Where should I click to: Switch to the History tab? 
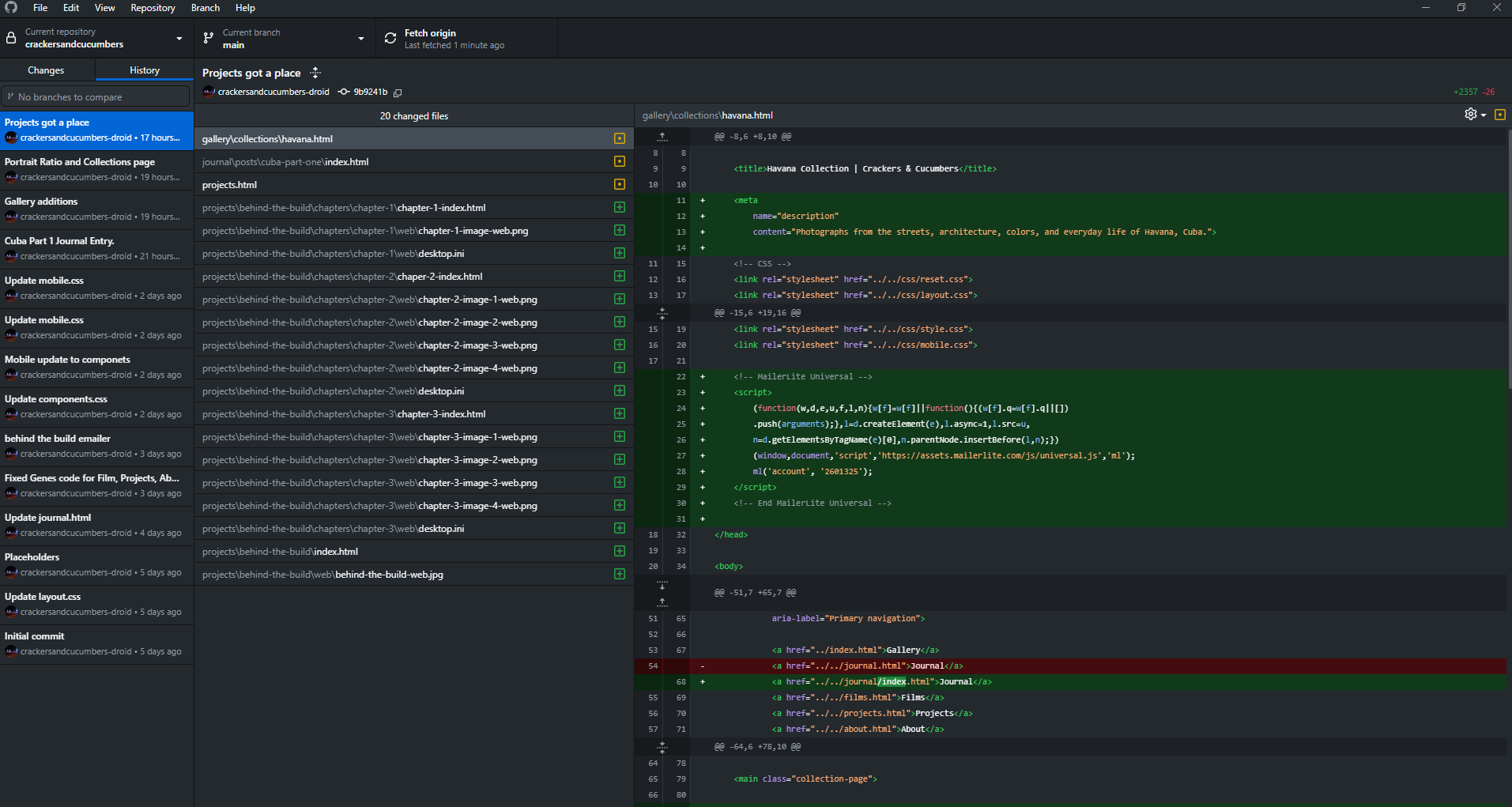[145, 70]
